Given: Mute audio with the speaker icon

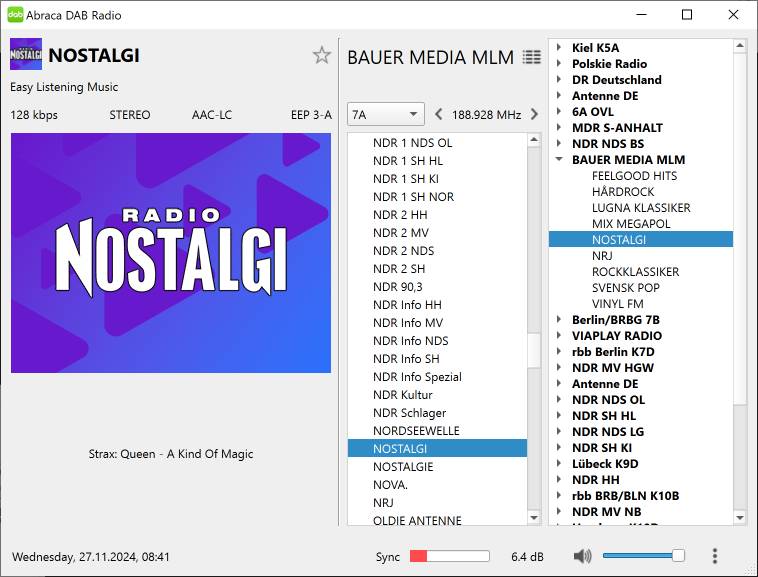Looking at the screenshot, I should 582,556.
